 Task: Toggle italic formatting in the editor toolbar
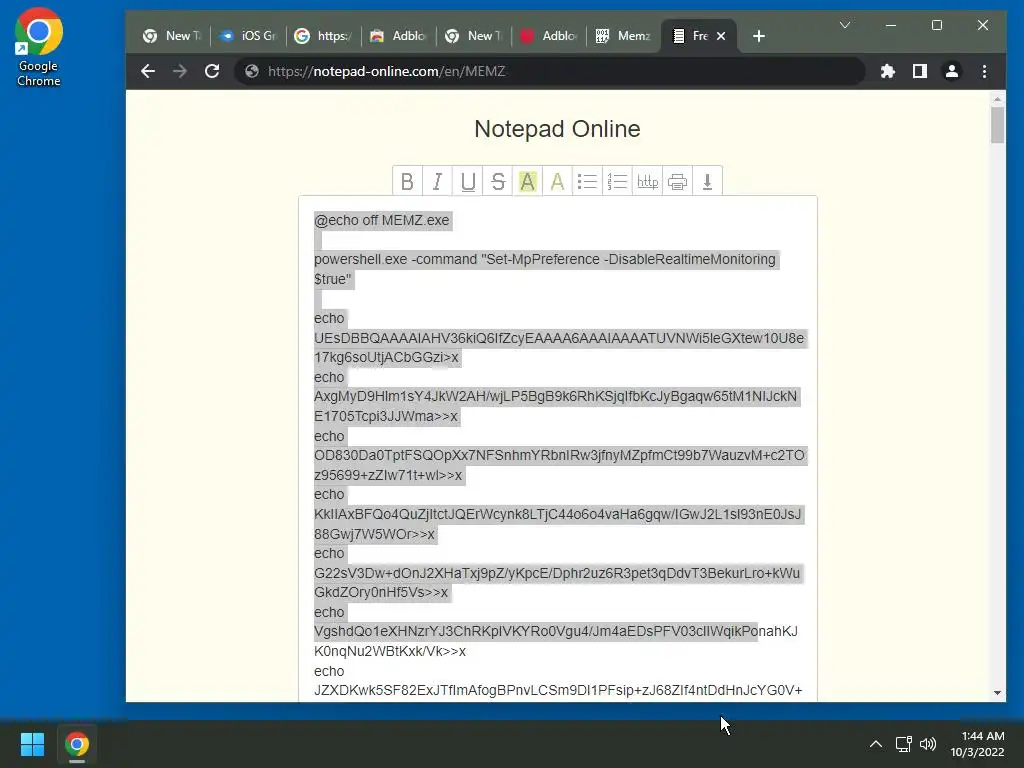click(438, 181)
